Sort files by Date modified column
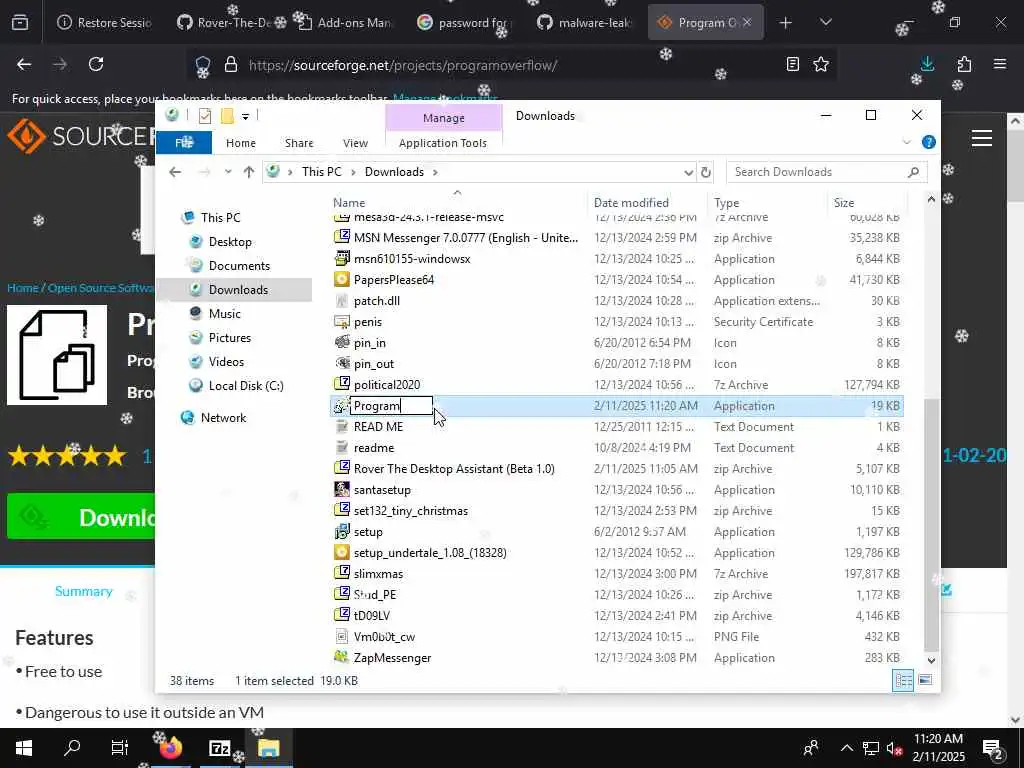This screenshot has width=1024, height=768. (x=647, y=202)
